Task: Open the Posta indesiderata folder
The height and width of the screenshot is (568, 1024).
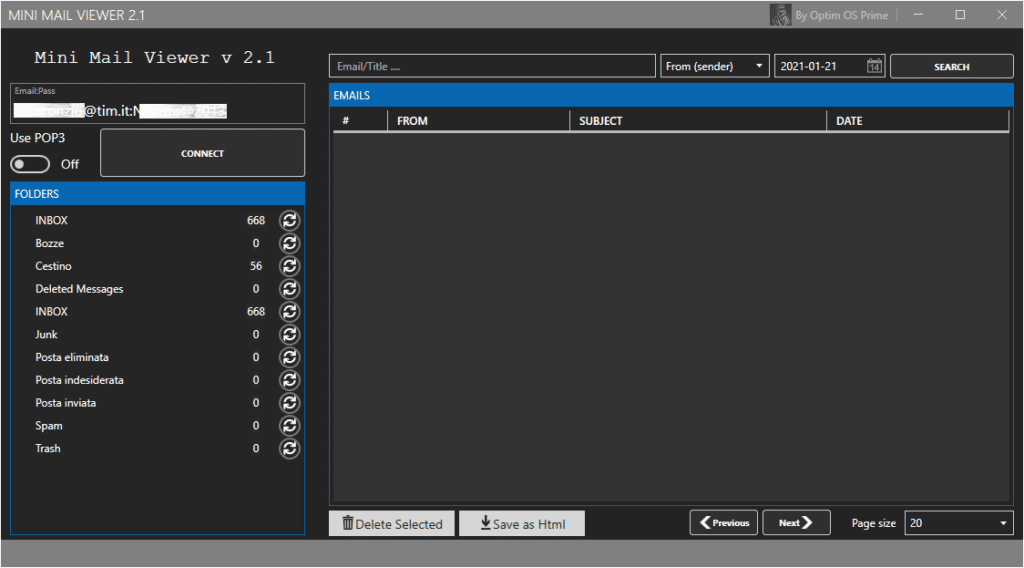Action: (x=79, y=381)
